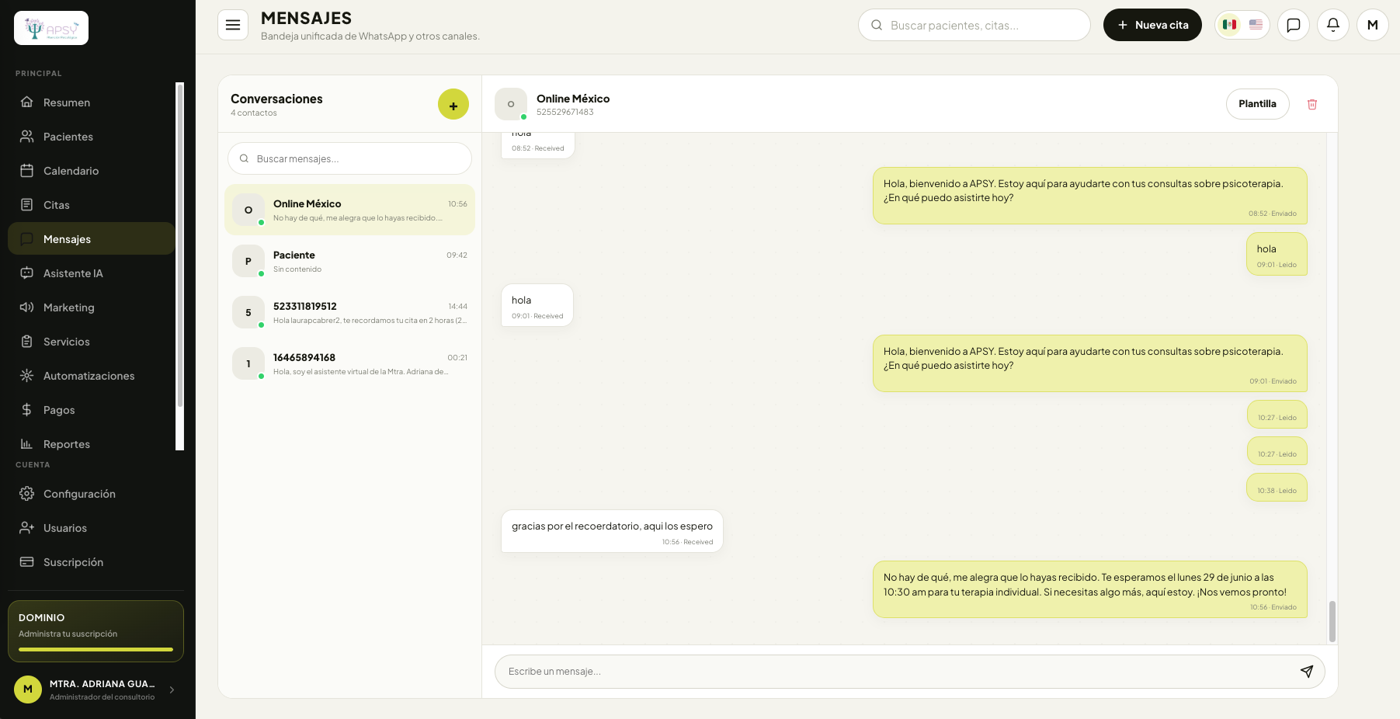Delete conversation with red trash icon
This screenshot has height=719, width=1400.
click(1312, 104)
